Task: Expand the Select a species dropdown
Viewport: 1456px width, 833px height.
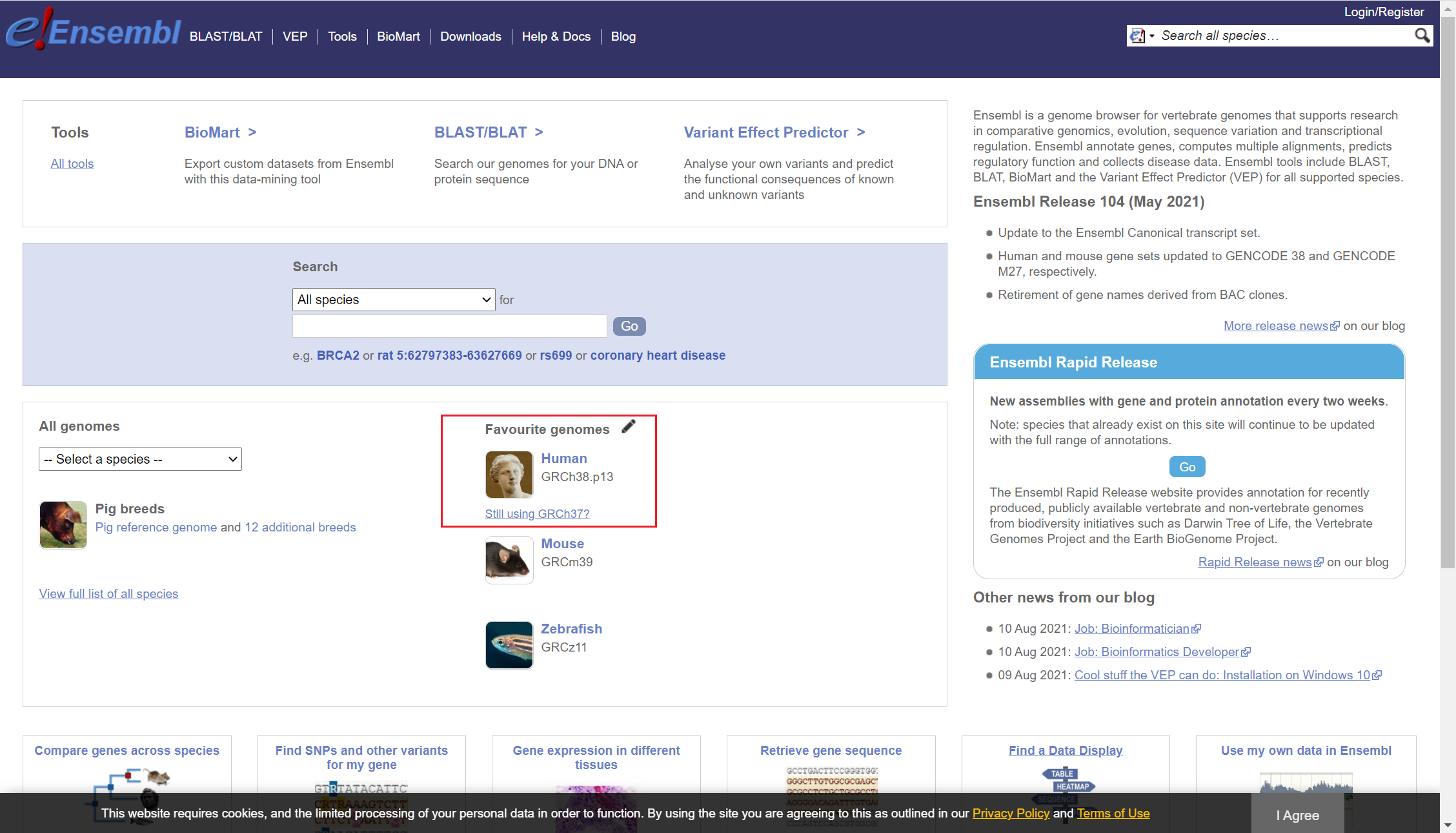Action: tap(140, 459)
